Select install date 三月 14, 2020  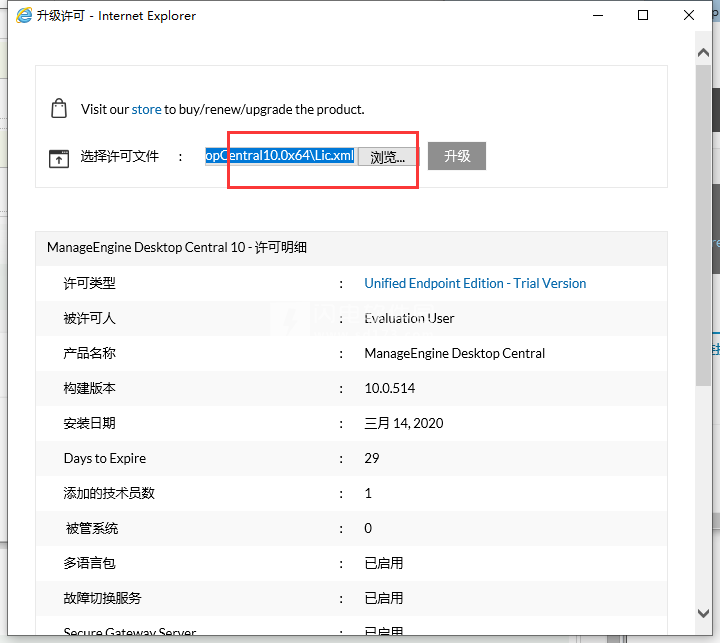click(404, 423)
